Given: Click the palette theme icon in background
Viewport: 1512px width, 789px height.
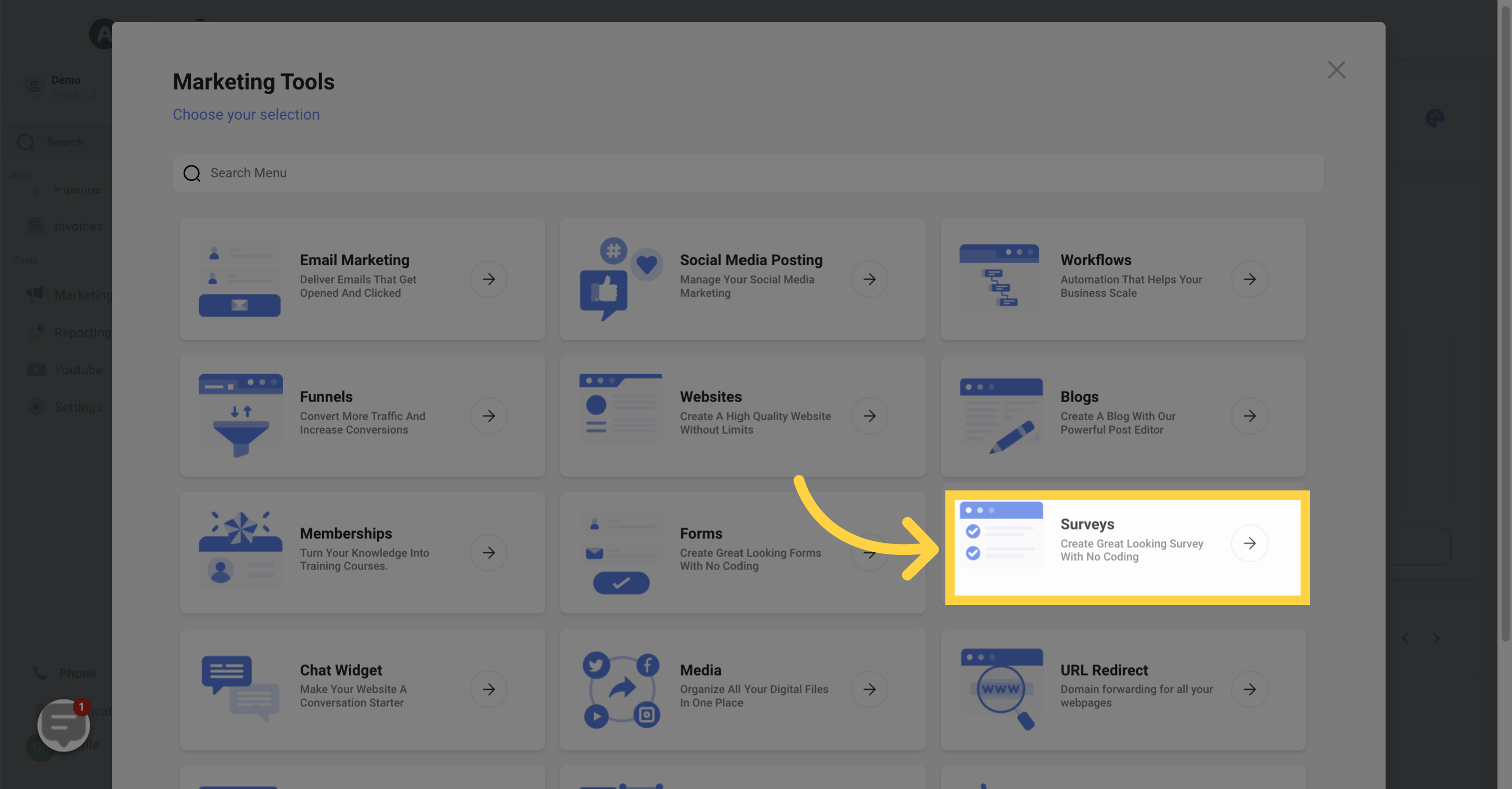Looking at the screenshot, I should tap(1434, 118).
